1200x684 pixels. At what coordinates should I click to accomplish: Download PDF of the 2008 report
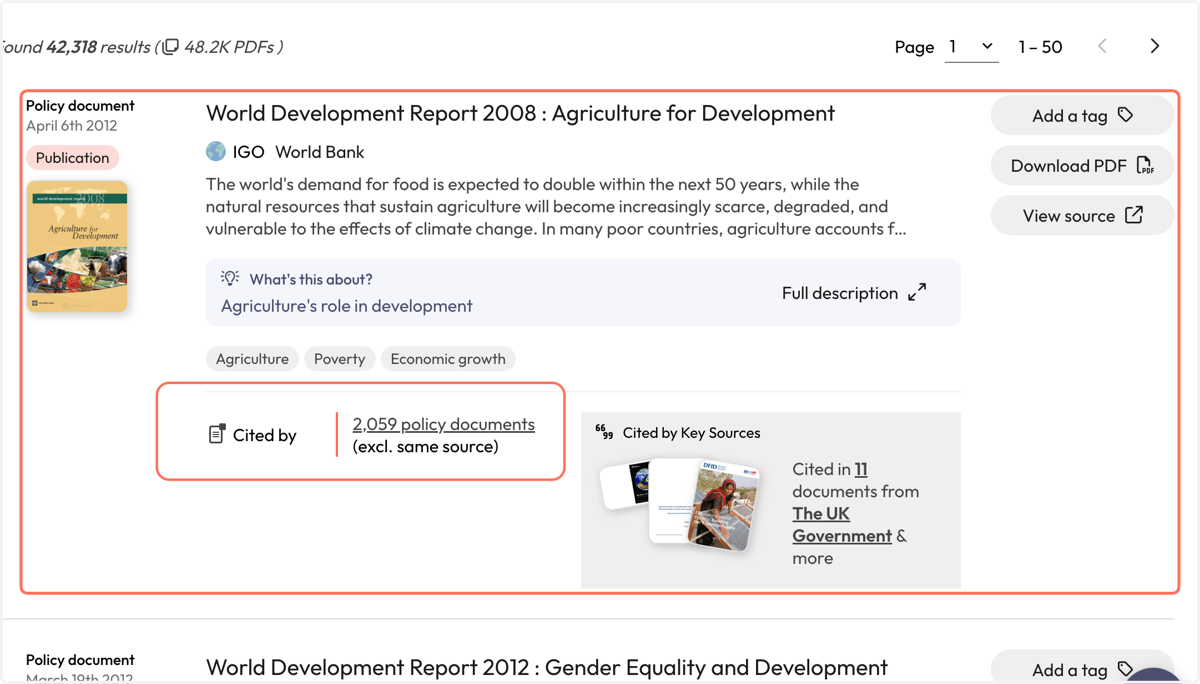click(x=1082, y=166)
